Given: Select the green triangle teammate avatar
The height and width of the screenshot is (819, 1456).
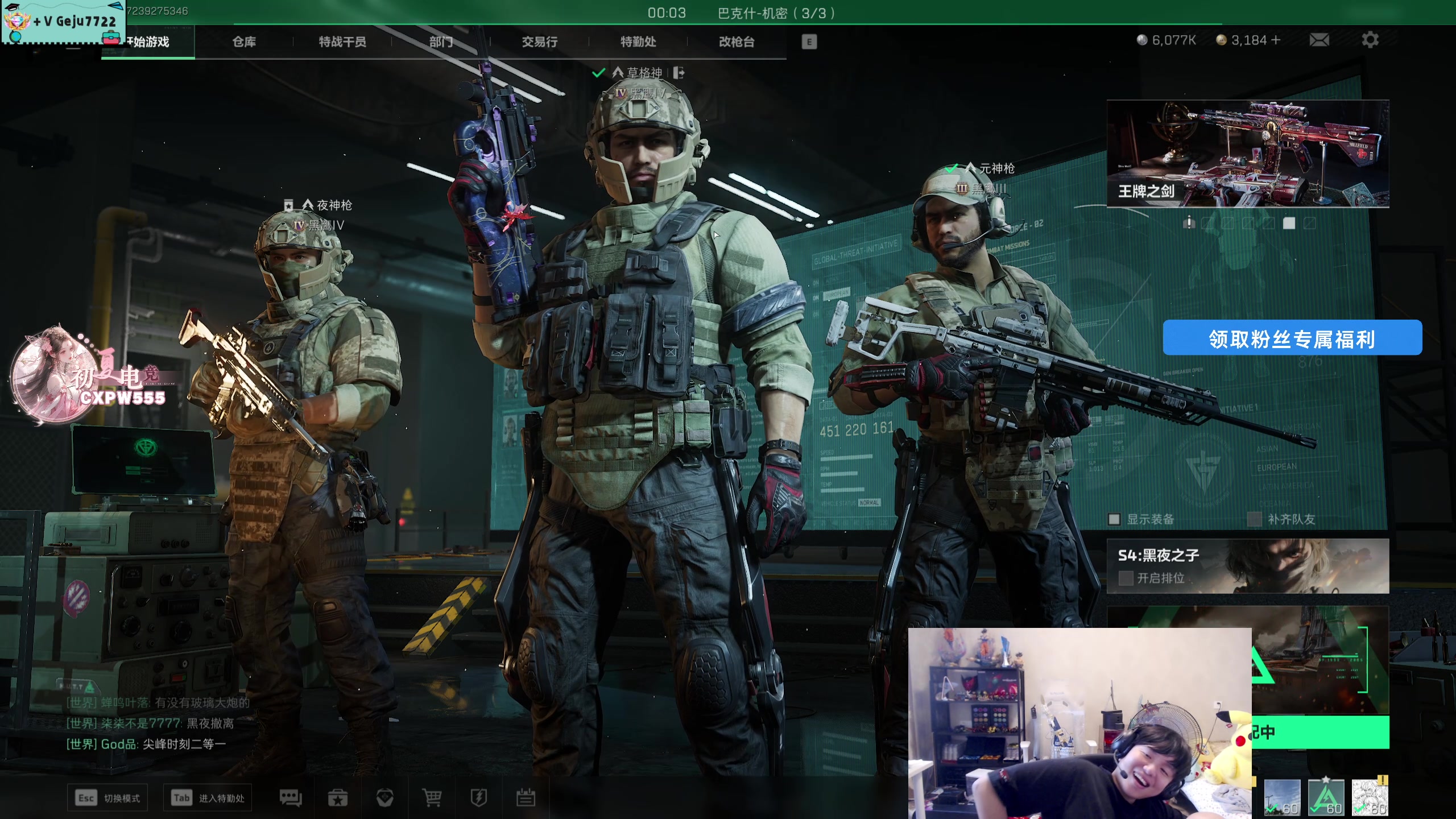Looking at the screenshot, I should point(1326,797).
